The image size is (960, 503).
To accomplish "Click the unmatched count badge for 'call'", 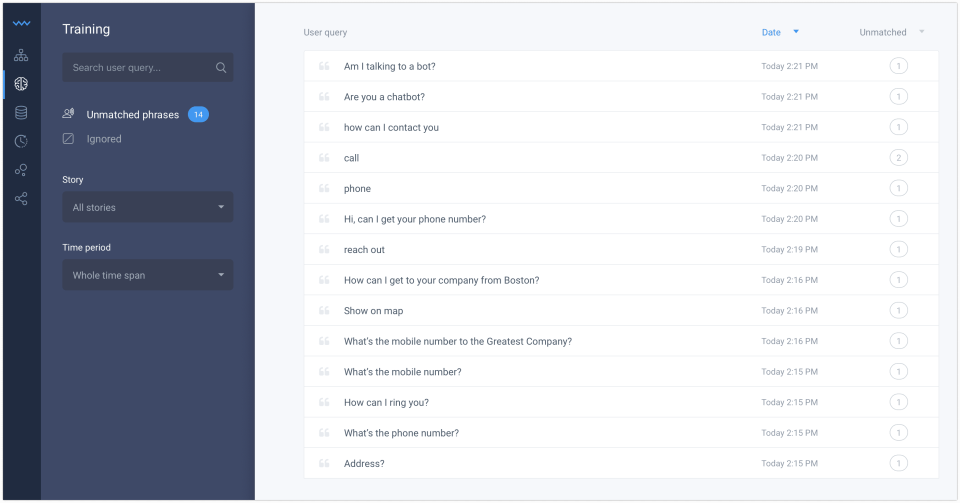I will click(x=898, y=158).
